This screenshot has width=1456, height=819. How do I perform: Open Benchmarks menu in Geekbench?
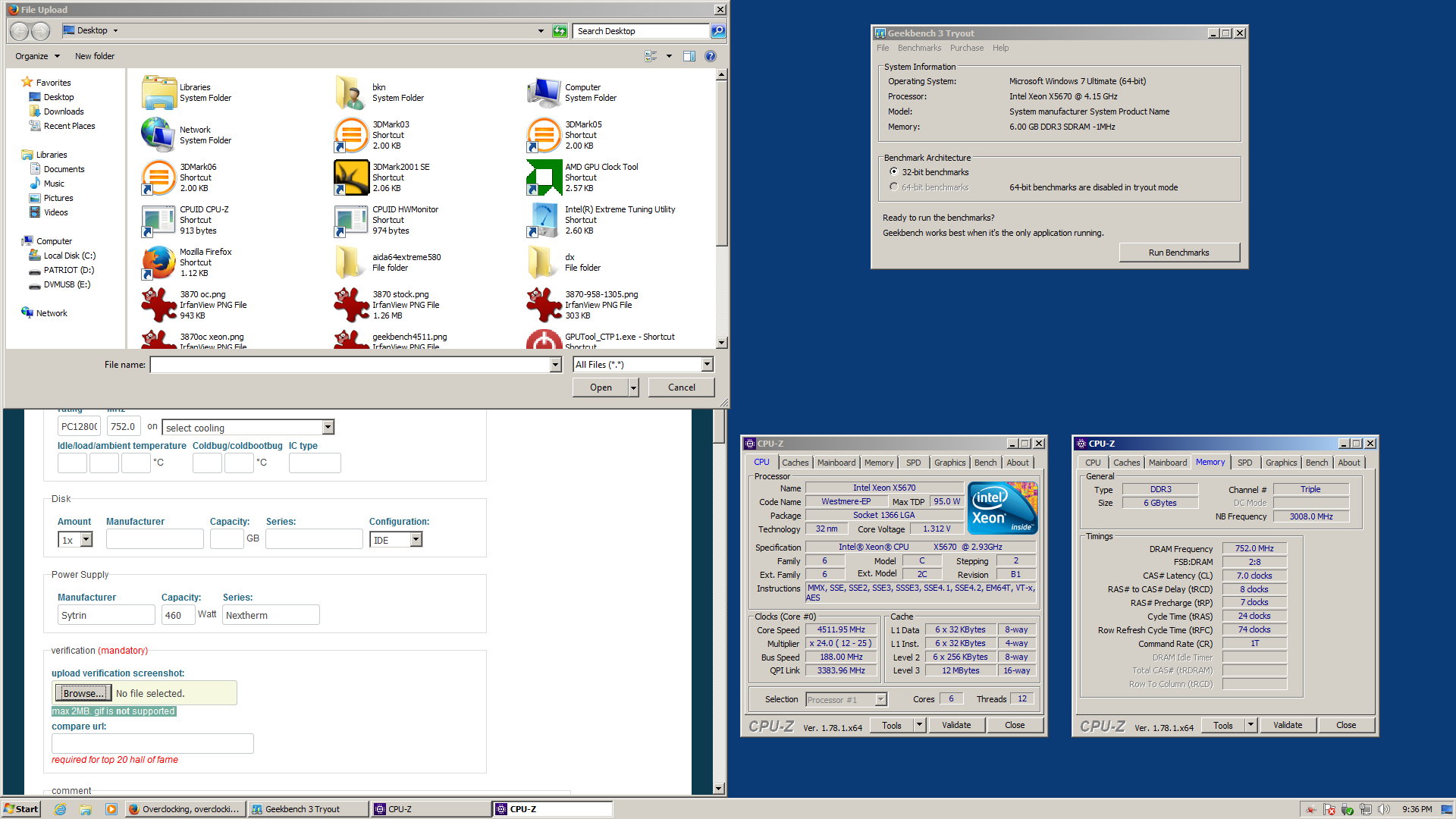(919, 48)
